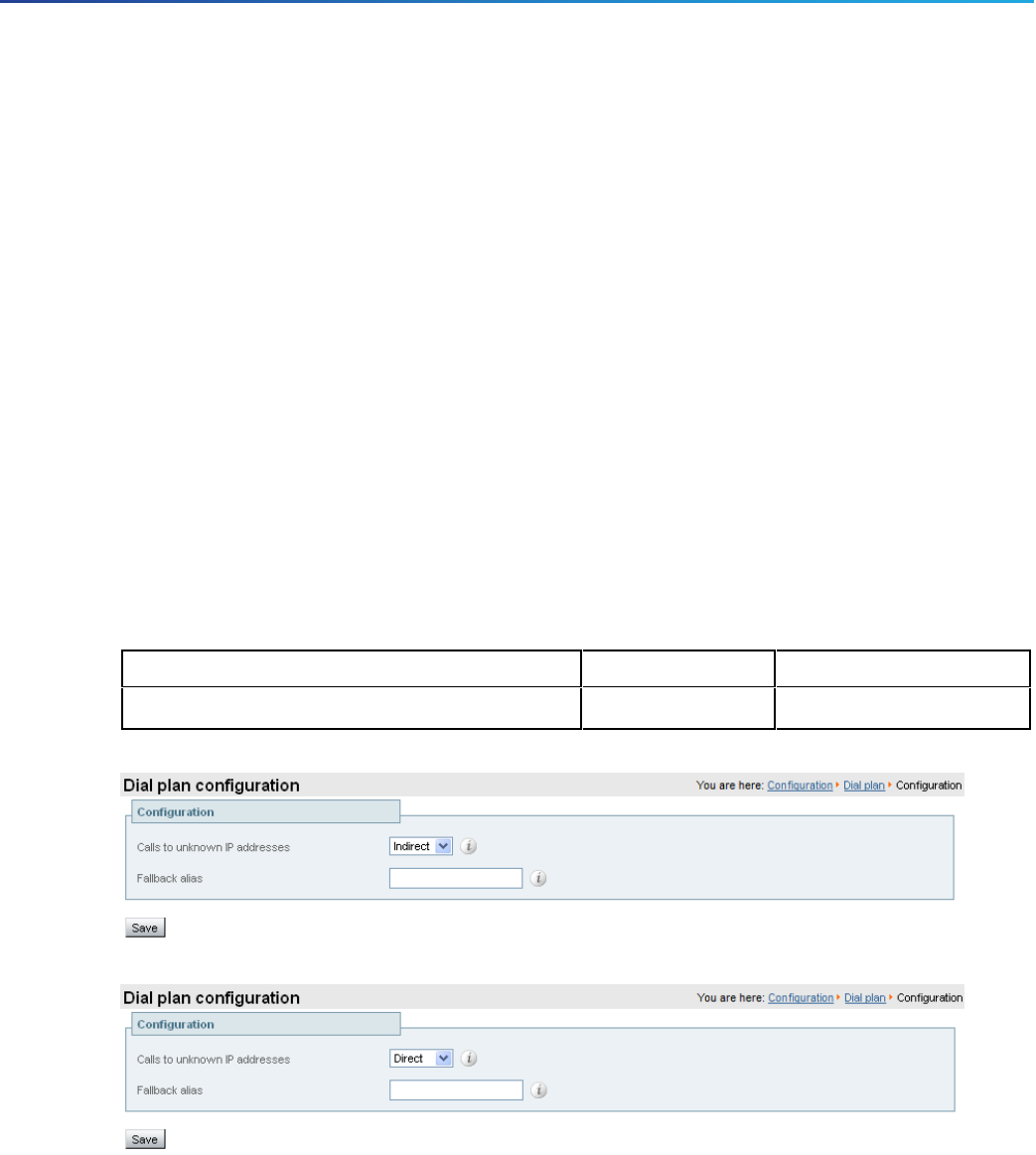Open the dropdown set to Direct

click(421, 1059)
